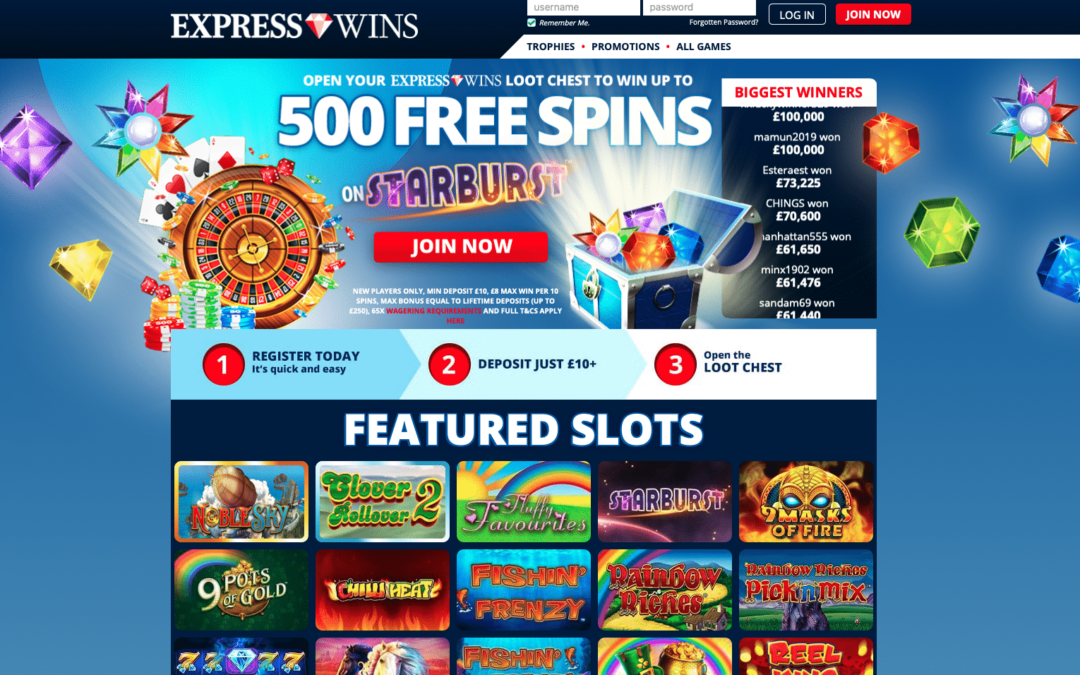This screenshot has height=675, width=1080.
Task: Open the Noble Sky slot thumbnail
Action: coord(241,501)
